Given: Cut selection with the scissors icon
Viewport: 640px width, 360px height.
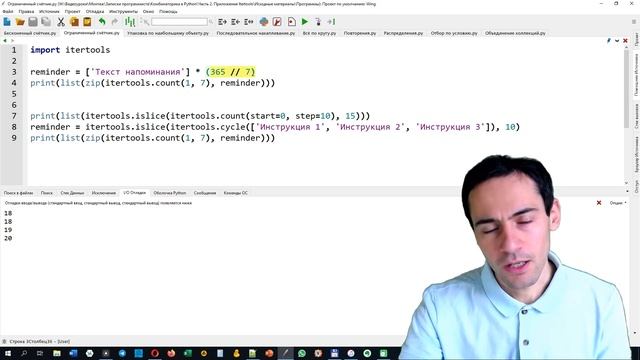Looking at the screenshot, I should (61, 22).
